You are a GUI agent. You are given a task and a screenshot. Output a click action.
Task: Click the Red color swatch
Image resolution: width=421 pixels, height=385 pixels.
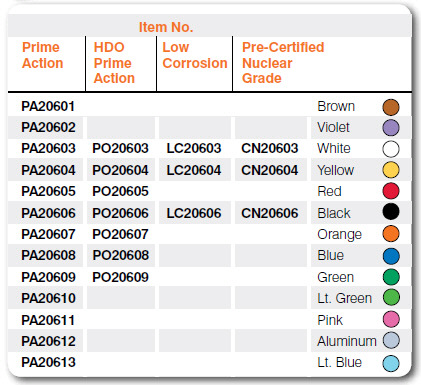[x=391, y=191]
